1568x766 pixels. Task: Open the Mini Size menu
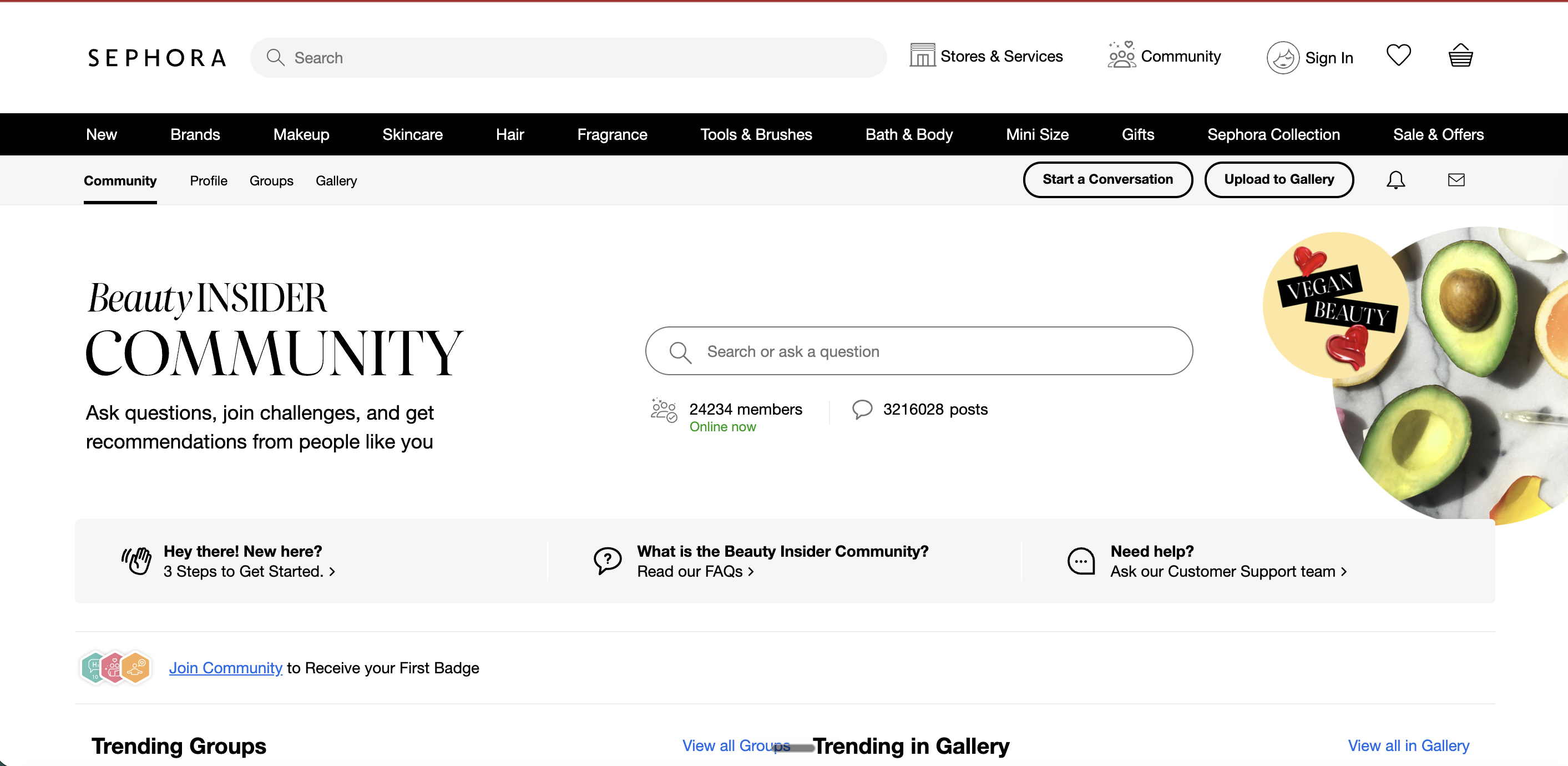[1037, 134]
